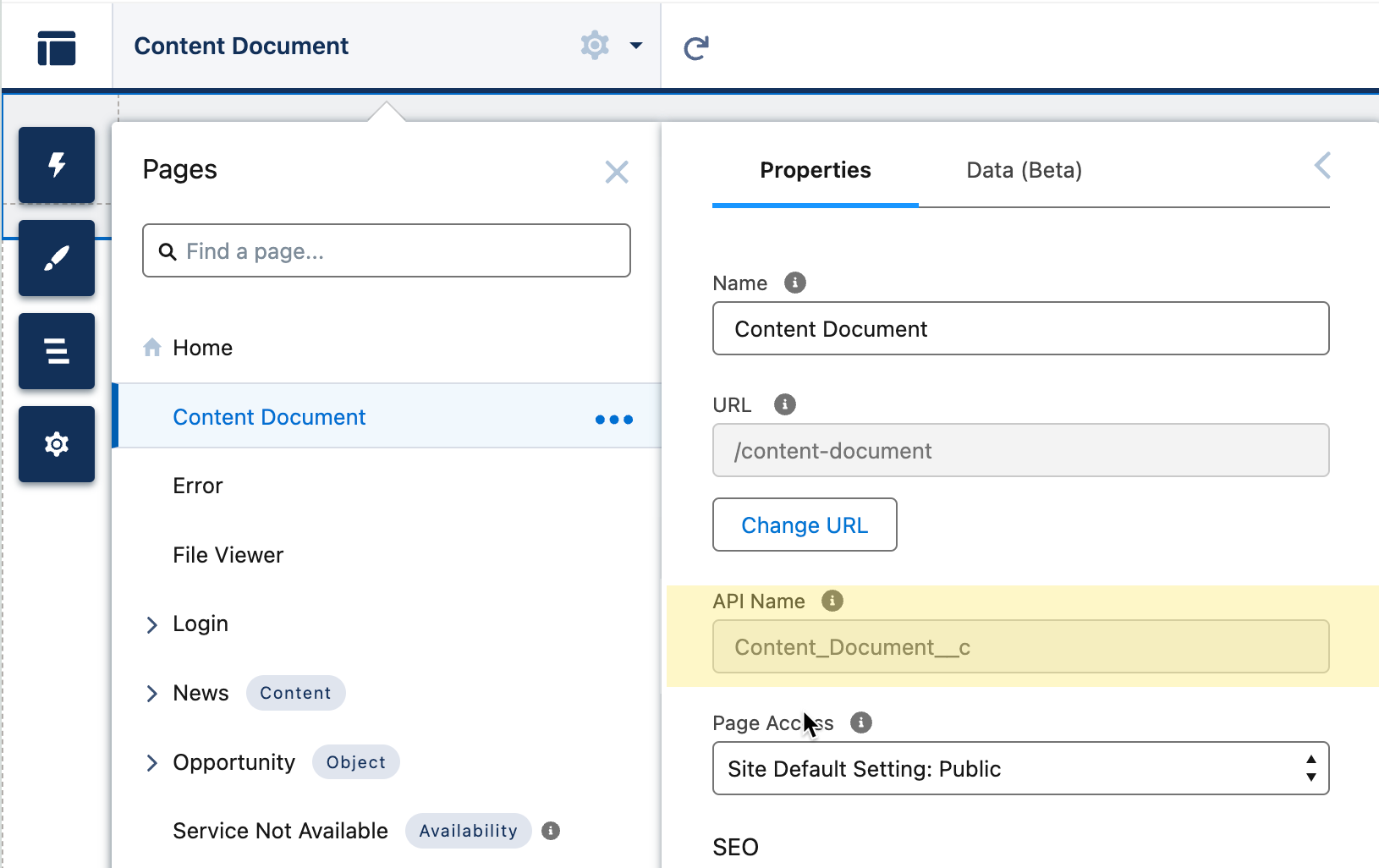1379x868 pixels.
Task: Open the Settings gear in sidebar
Action: [x=57, y=444]
